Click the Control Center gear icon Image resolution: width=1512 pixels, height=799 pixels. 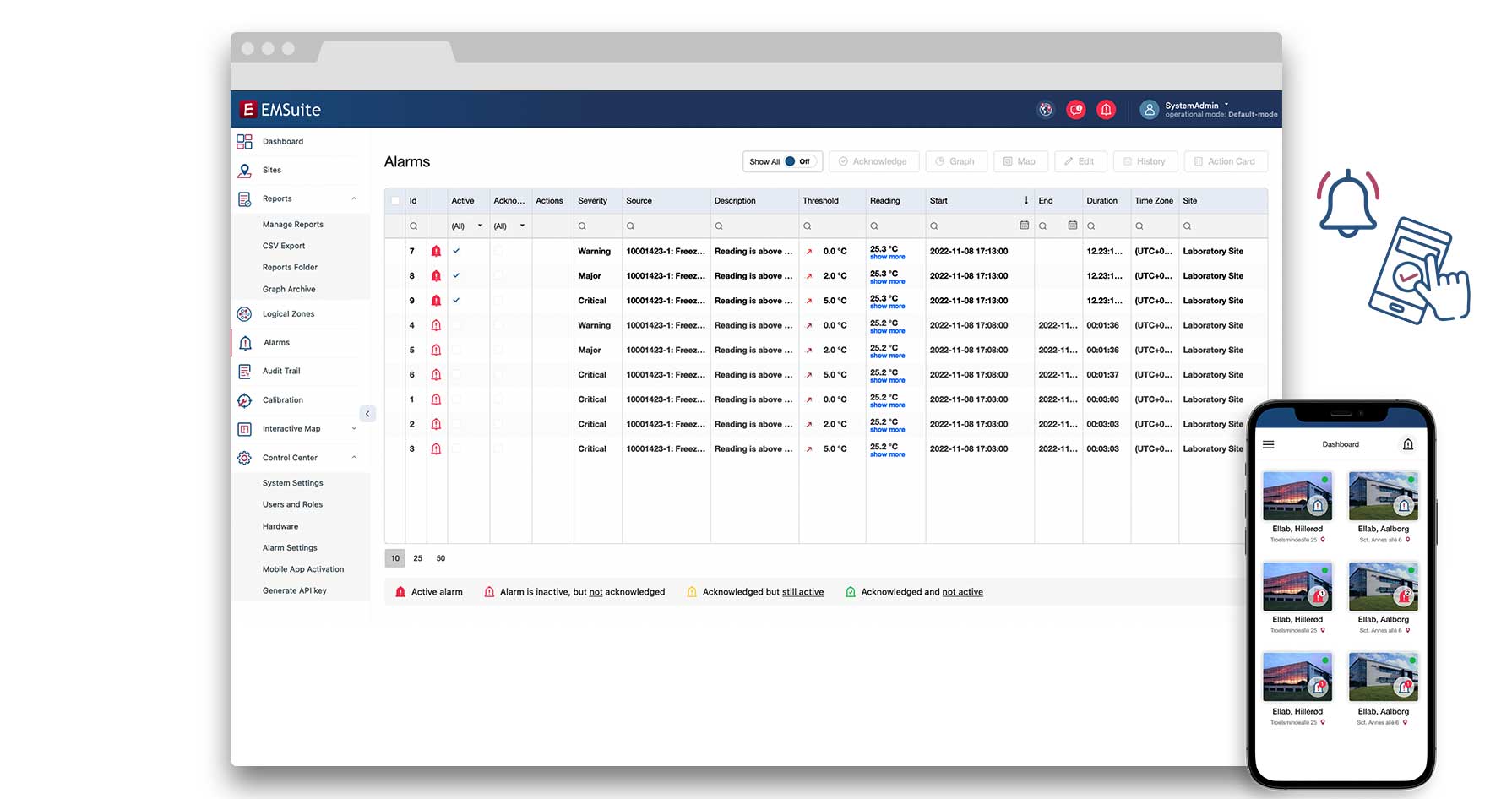tap(244, 458)
